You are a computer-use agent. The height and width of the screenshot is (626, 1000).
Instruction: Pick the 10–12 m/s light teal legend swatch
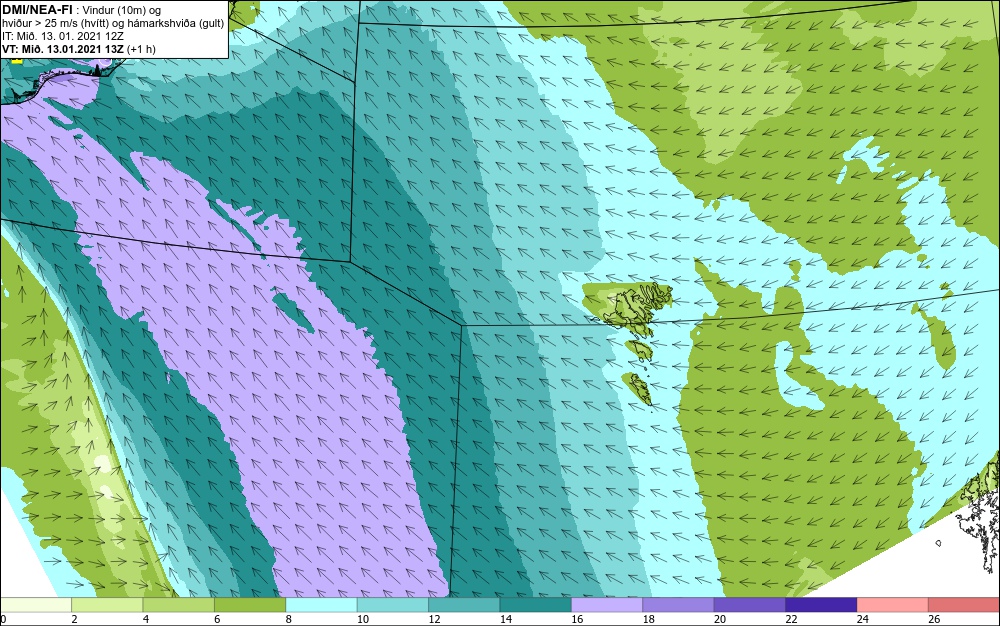pyautogui.click(x=393, y=605)
